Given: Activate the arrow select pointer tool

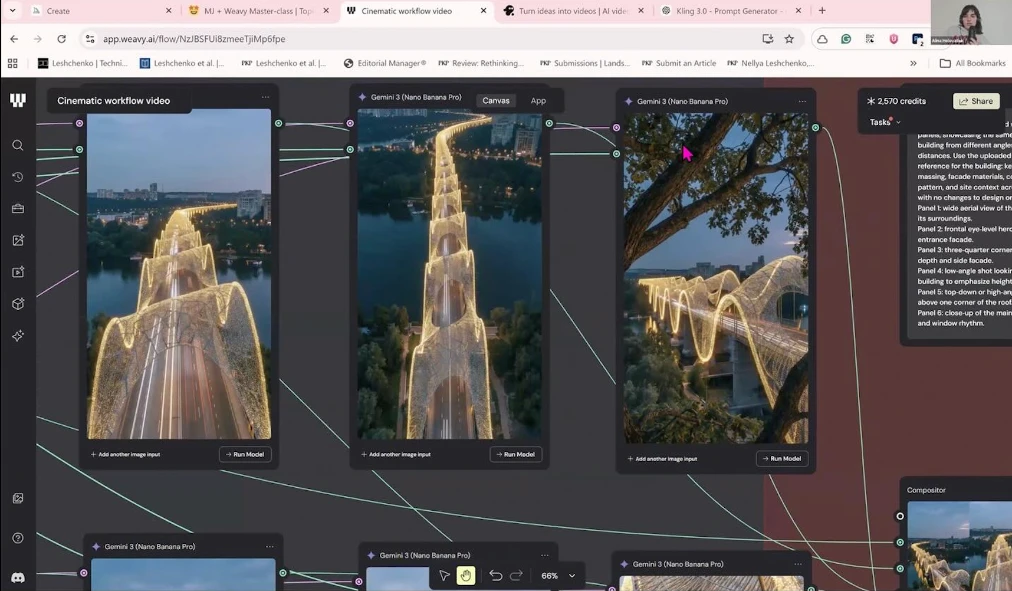Looking at the screenshot, I should [444, 576].
